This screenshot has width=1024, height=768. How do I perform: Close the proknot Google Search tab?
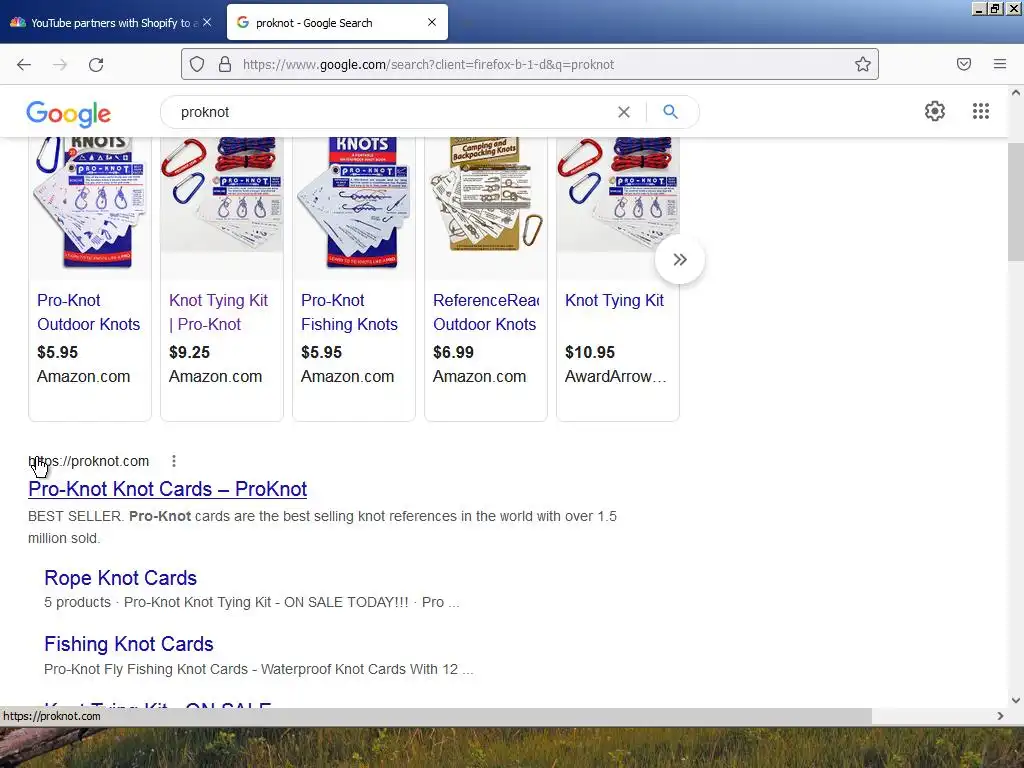pos(432,22)
